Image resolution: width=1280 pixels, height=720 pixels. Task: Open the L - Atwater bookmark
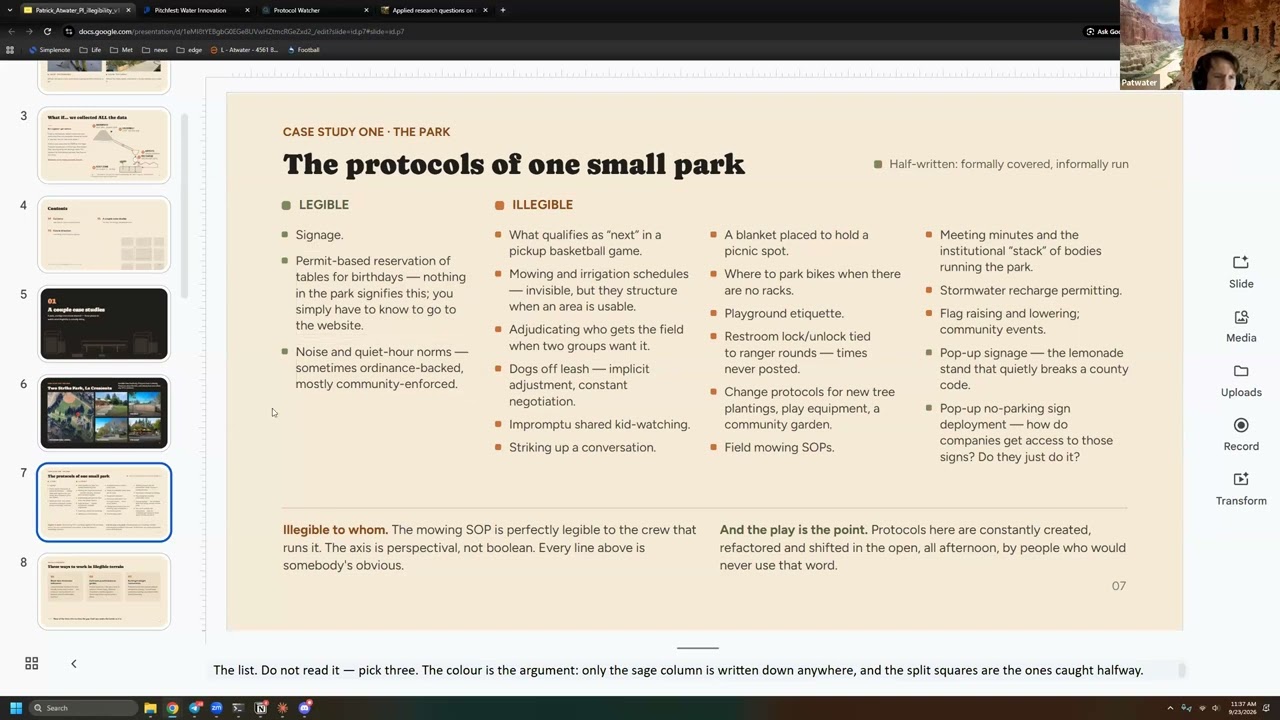pyautogui.click(x=244, y=50)
